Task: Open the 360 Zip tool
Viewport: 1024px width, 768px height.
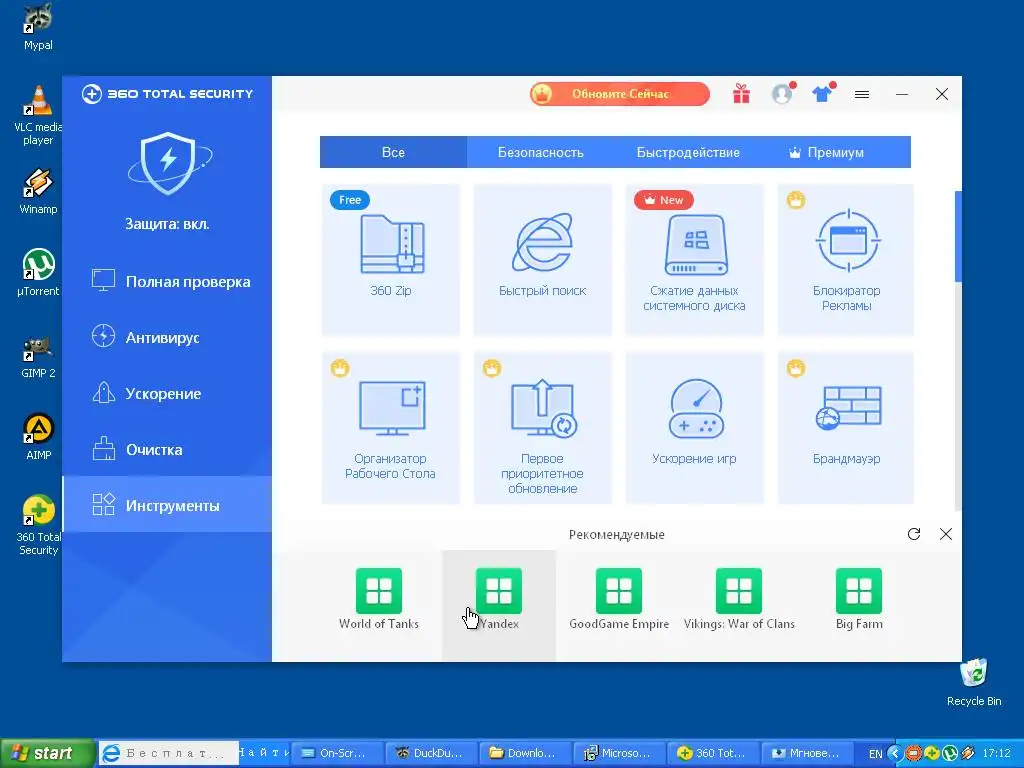Action: (x=391, y=259)
